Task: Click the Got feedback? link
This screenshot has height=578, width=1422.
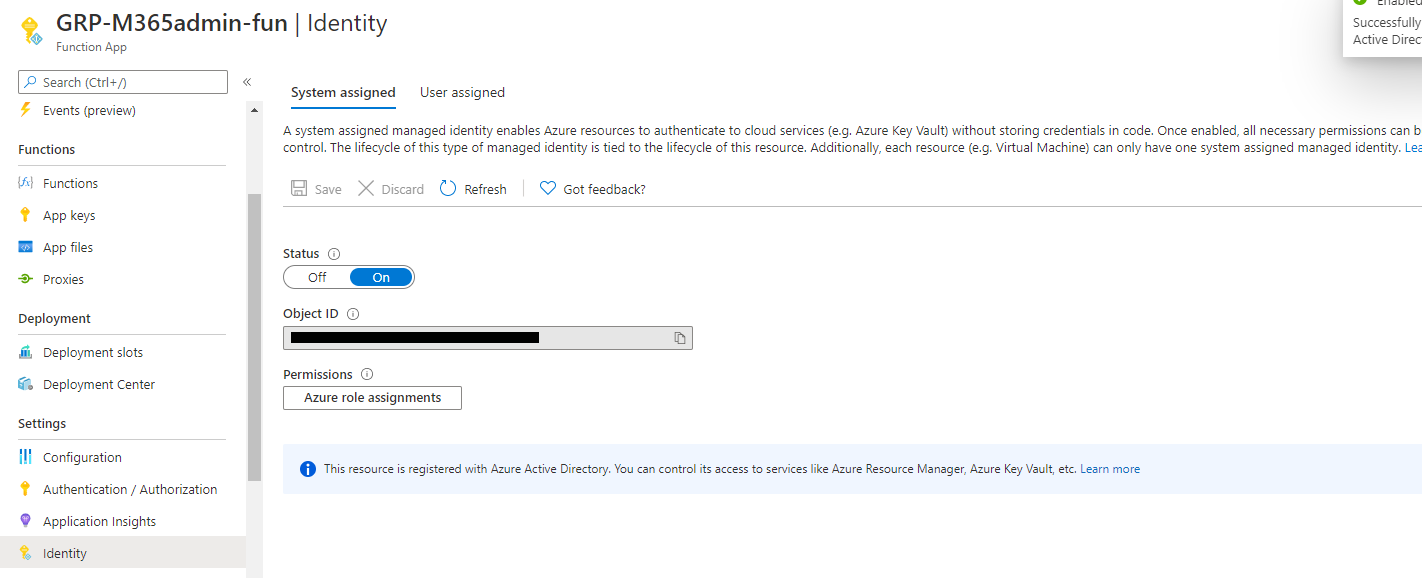Action: 604,189
